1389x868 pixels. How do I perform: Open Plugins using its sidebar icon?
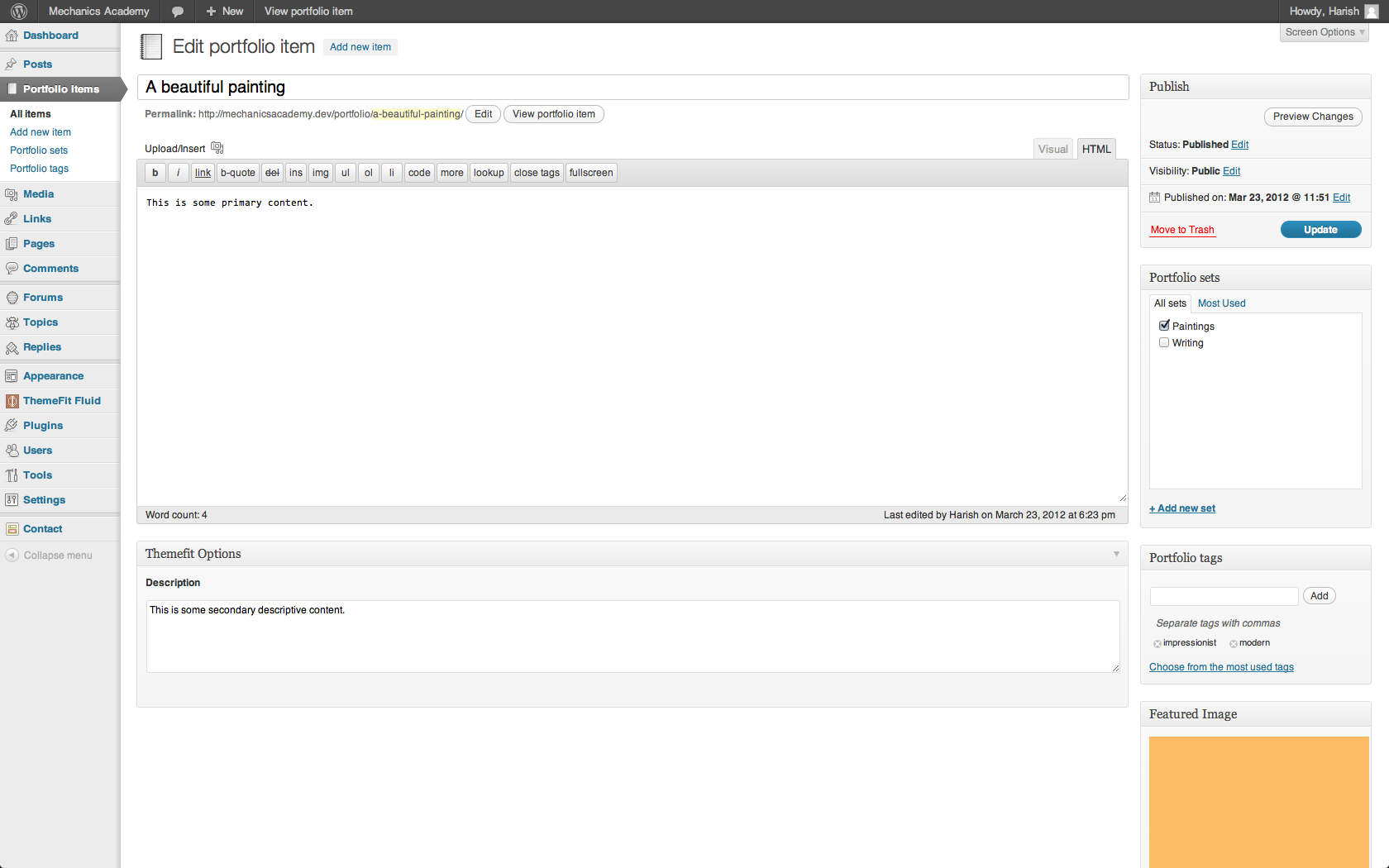(12, 426)
